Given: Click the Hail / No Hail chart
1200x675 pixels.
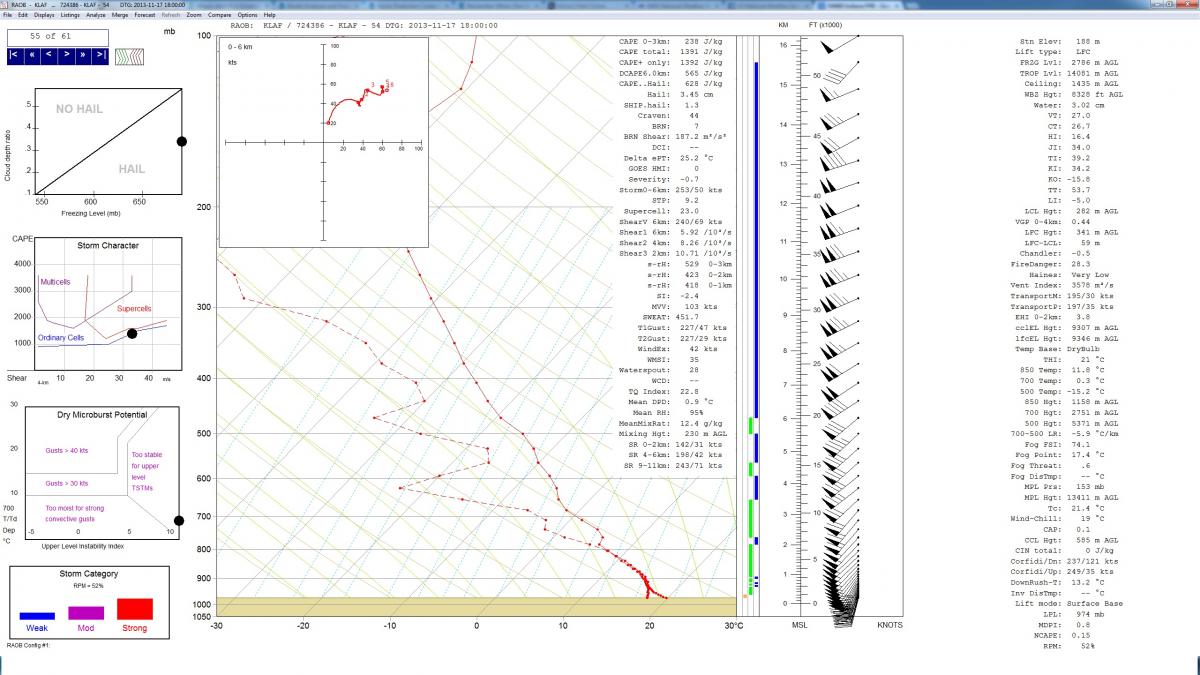Looking at the screenshot, I should 108,141.
